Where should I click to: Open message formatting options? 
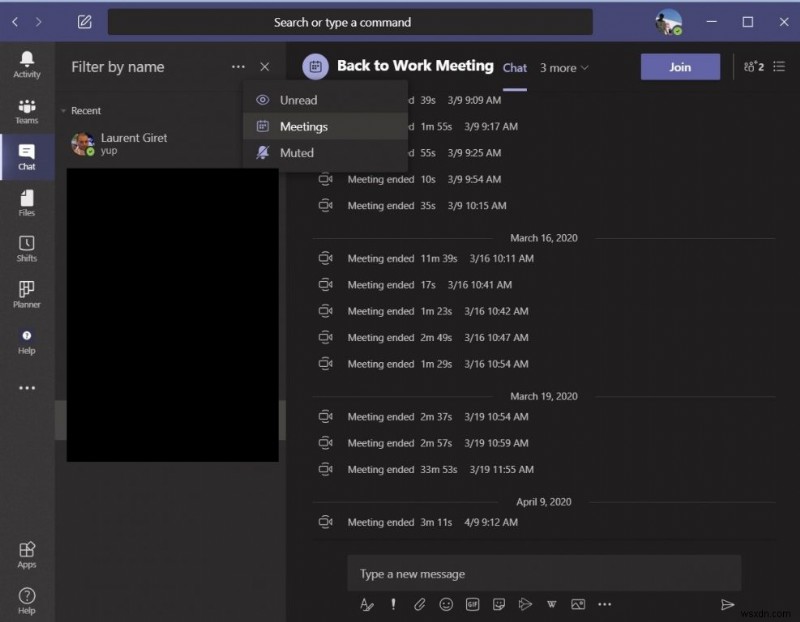(x=366, y=604)
